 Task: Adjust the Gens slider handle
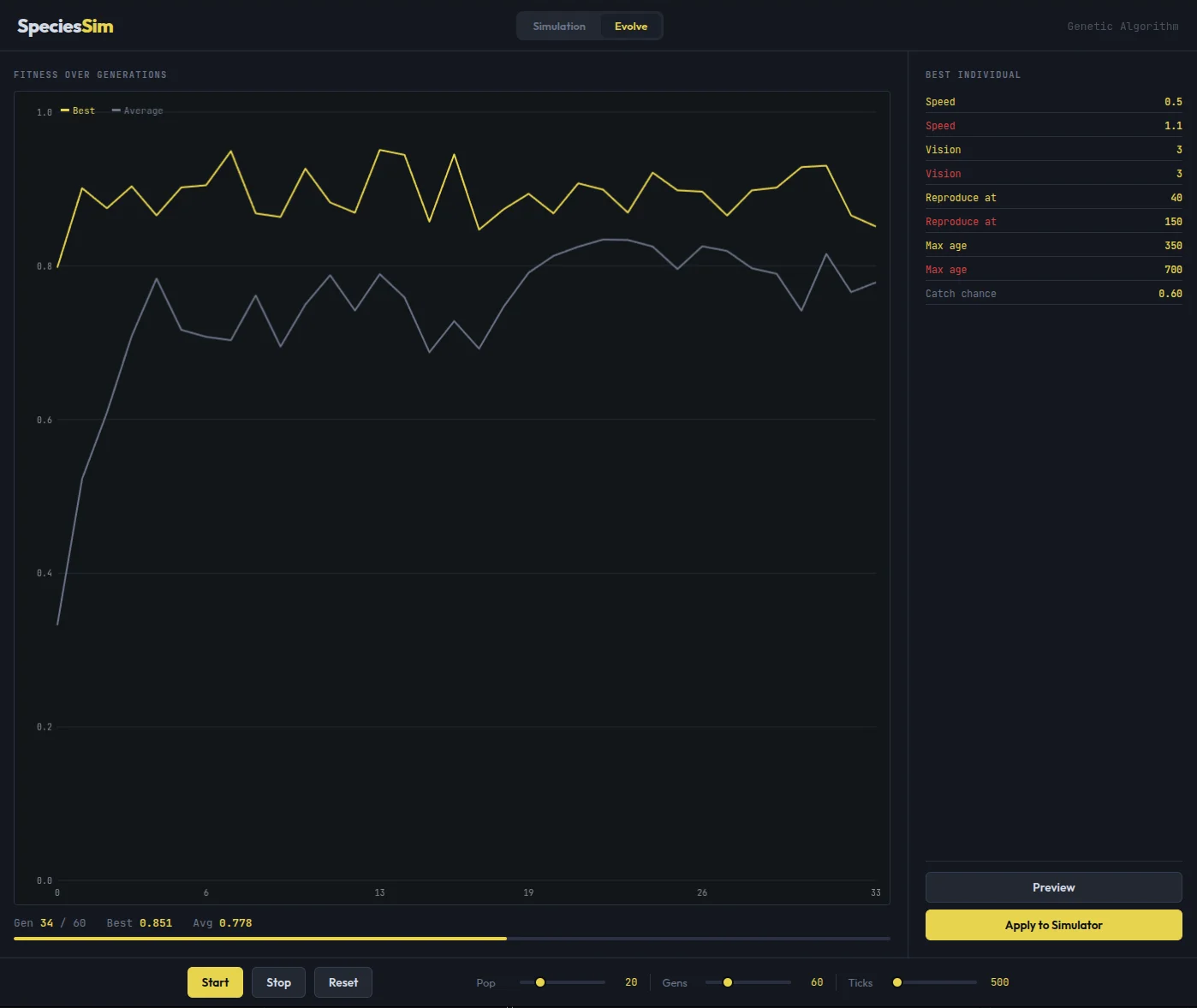[727, 983]
